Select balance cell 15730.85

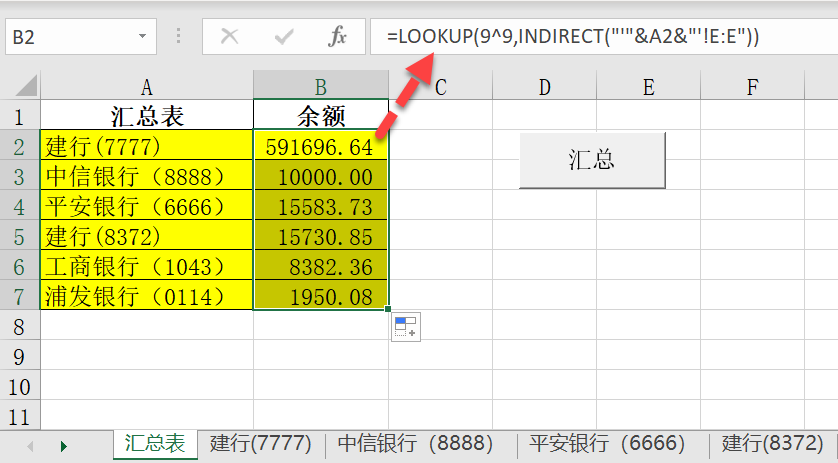click(x=321, y=235)
